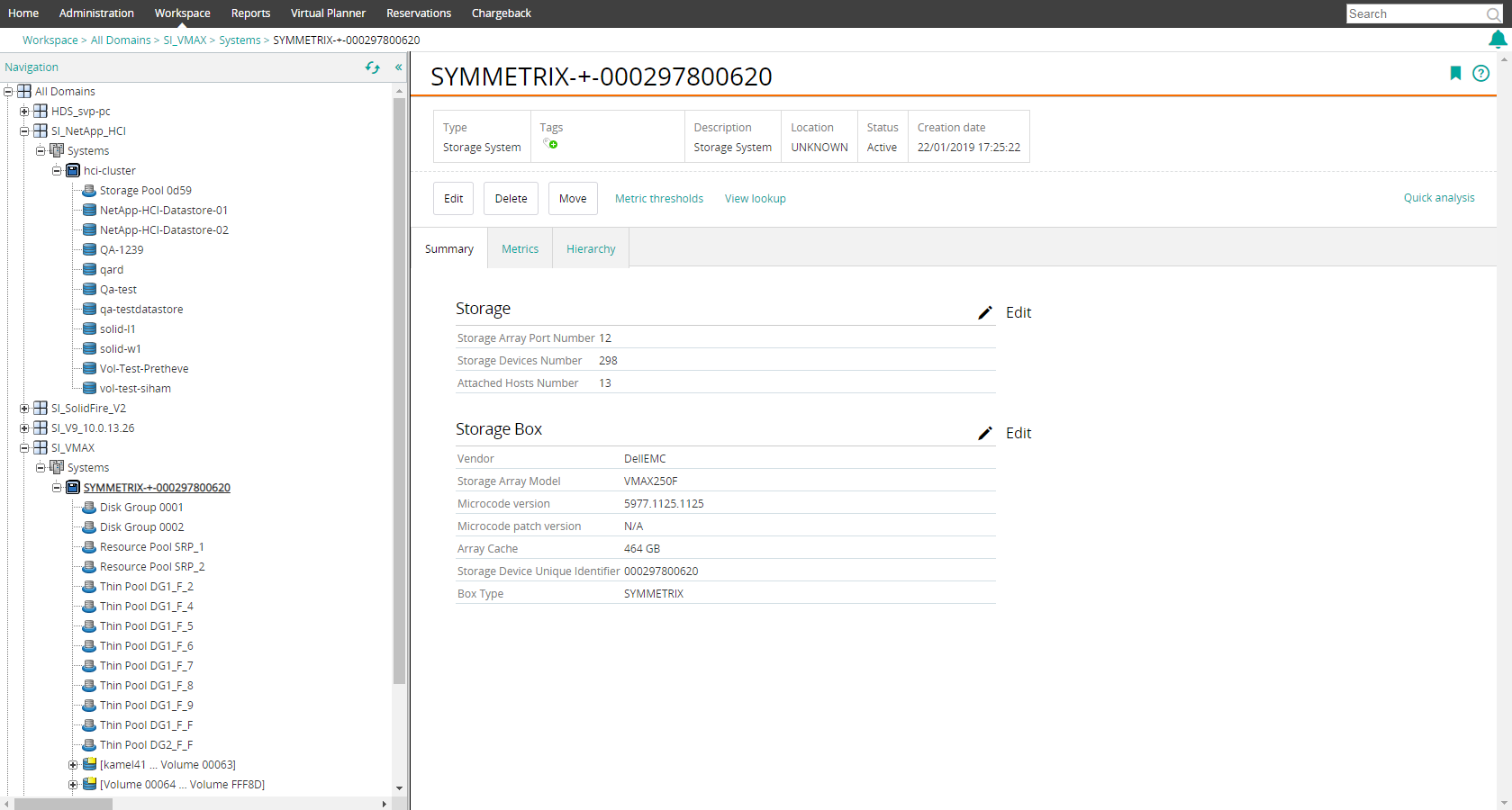This screenshot has height=810, width=1512.
Task: Click the Storage section pencil icon
Action: click(985, 312)
